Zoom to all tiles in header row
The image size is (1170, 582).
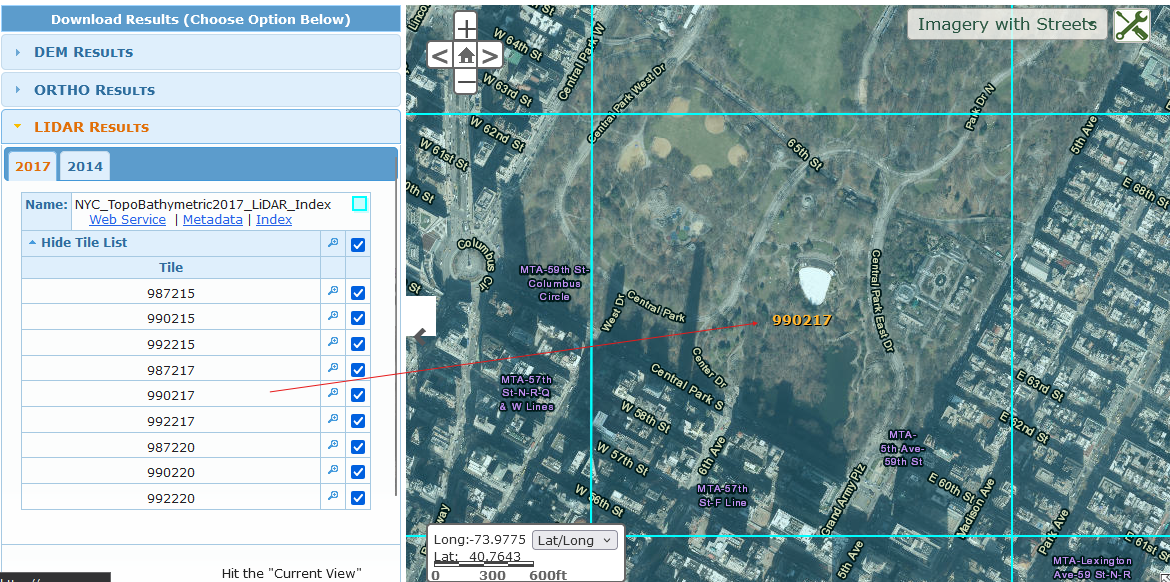(333, 242)
